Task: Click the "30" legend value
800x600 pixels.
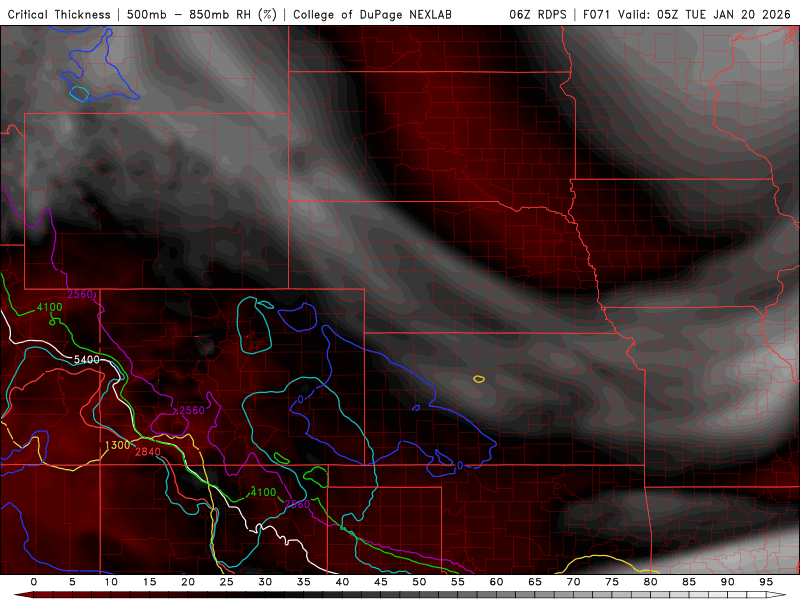Action: coord(265,582)
